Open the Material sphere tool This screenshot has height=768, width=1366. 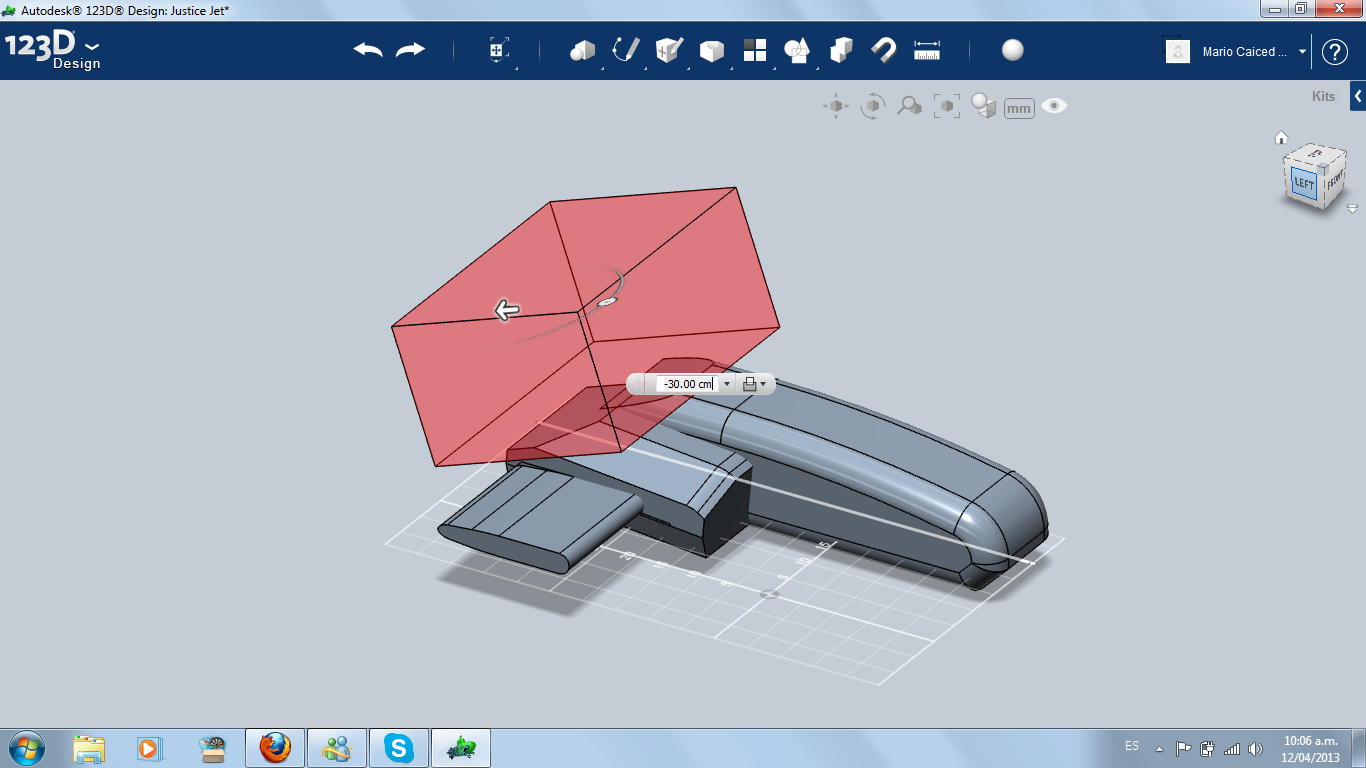click(x=1013, y=50)
